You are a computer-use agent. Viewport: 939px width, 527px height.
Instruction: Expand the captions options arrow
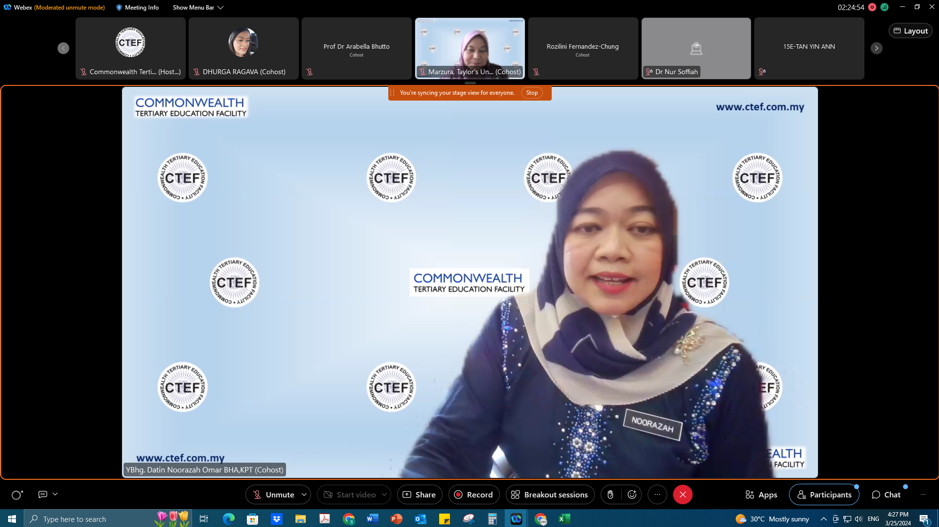coord(55,494)
